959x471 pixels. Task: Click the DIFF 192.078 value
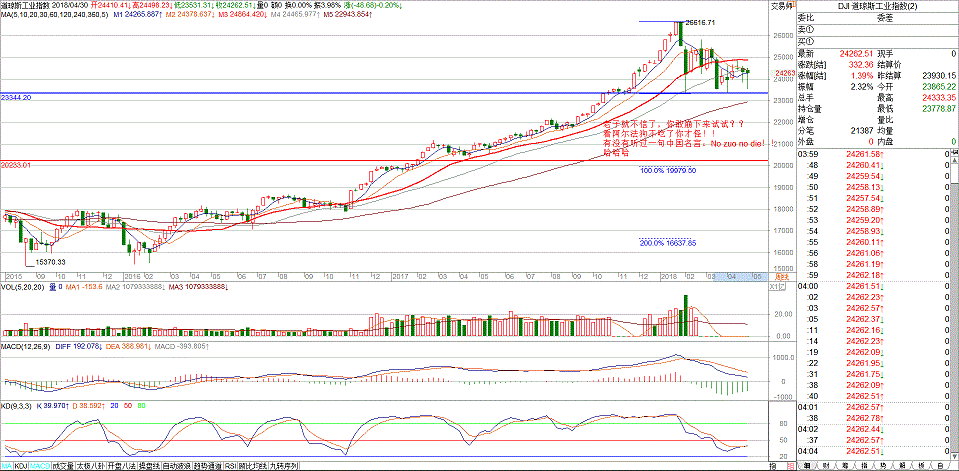tap(80, 347)
